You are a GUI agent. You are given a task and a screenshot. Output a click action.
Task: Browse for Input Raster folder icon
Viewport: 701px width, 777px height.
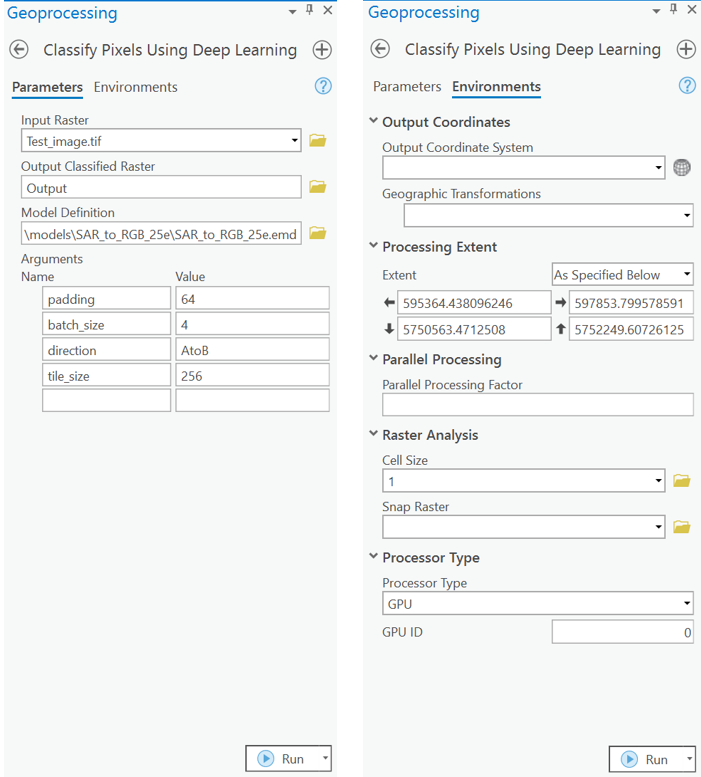(x=318, y=141)
